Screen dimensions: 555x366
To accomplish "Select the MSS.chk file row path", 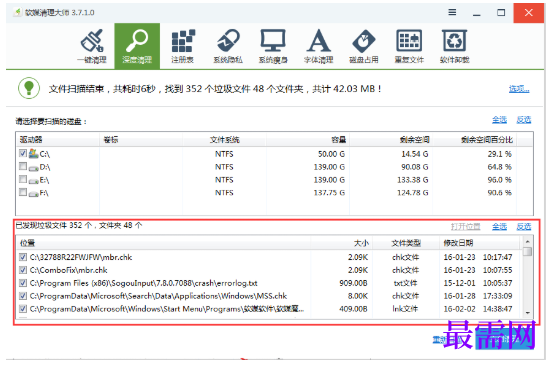I will 158,296.
